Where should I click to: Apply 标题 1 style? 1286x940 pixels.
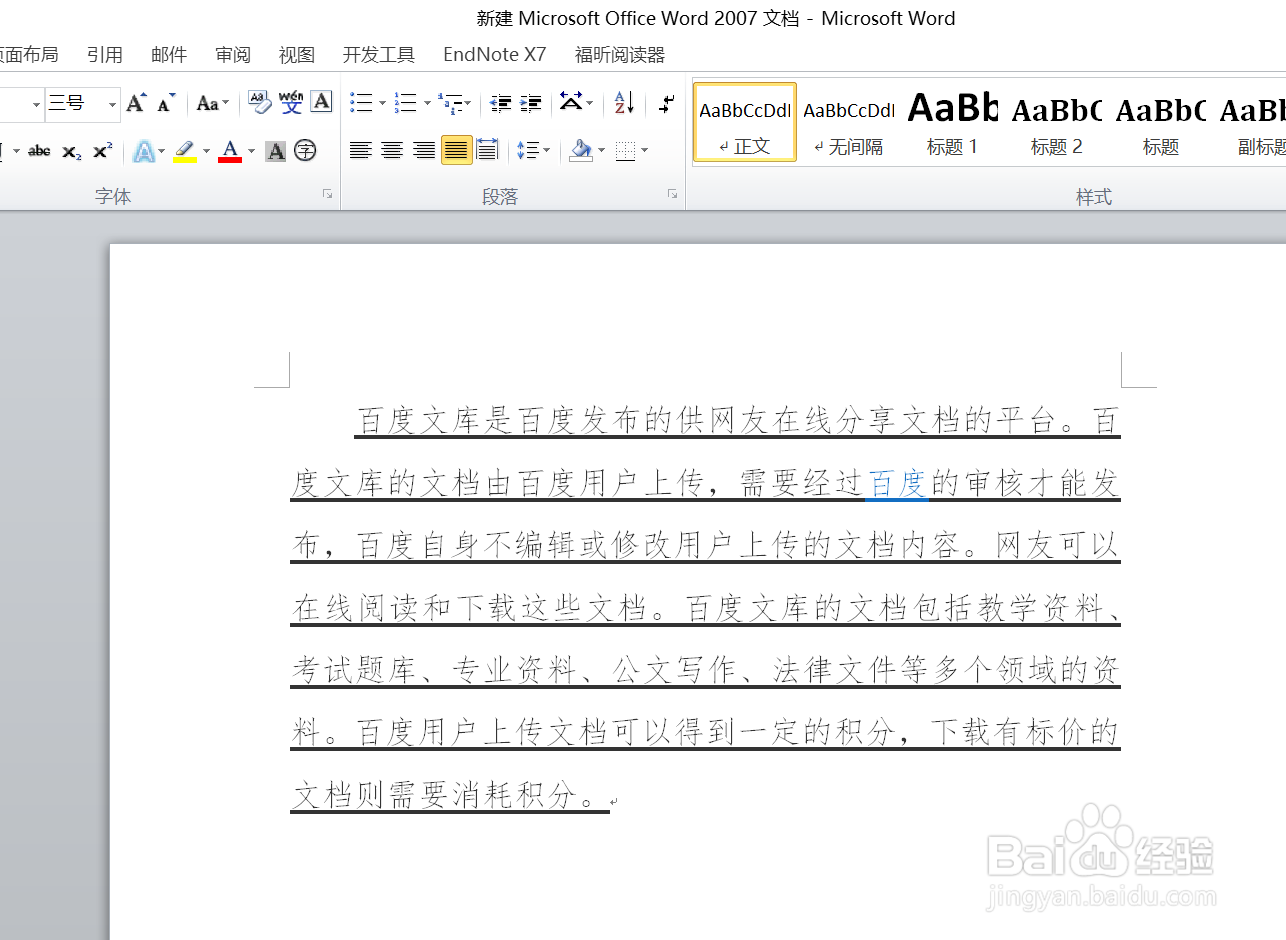coord(953,122)
